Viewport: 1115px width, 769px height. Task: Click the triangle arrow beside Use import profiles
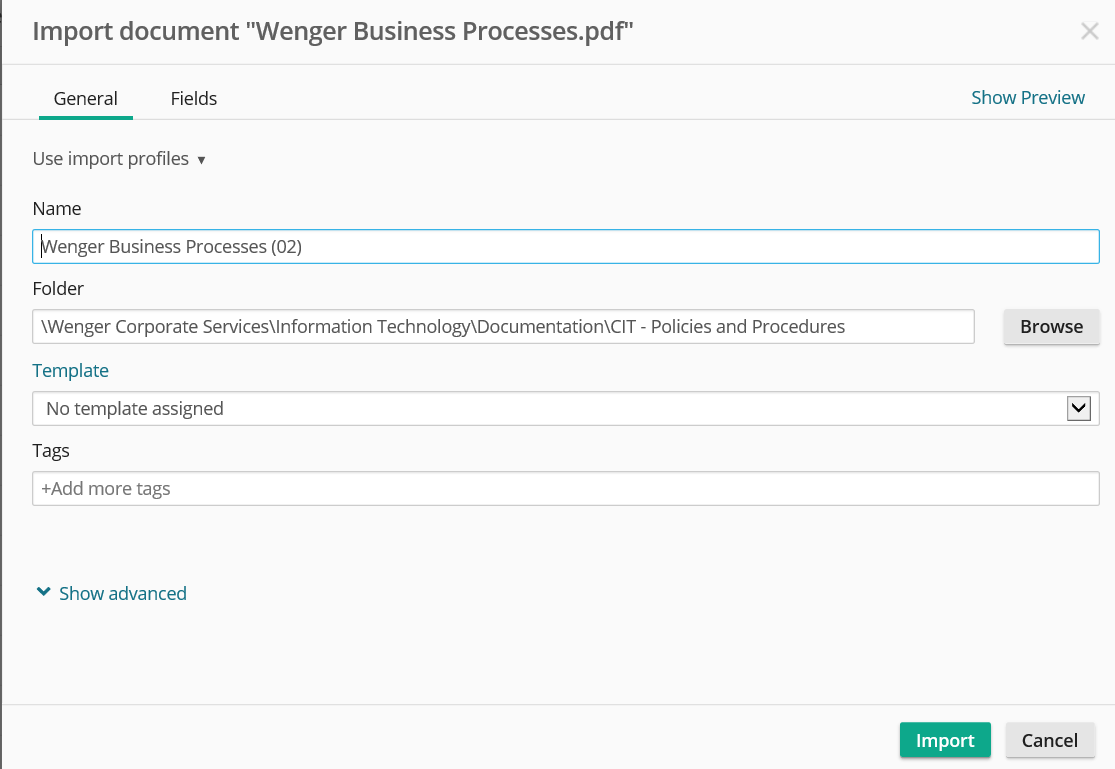201,160
